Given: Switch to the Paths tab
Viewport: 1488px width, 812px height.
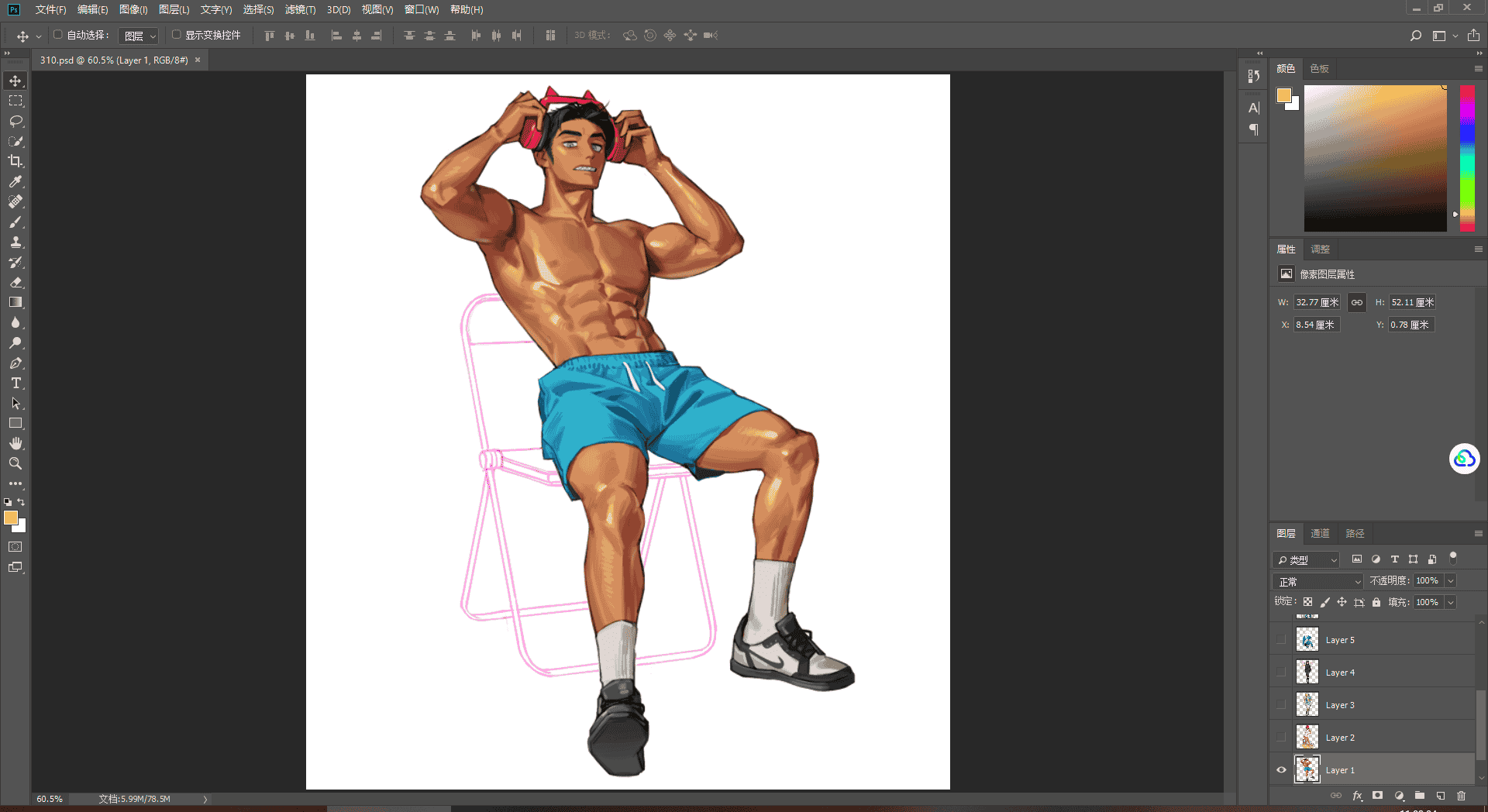Looking at the screenshot, I should [x=1355, y=534].
